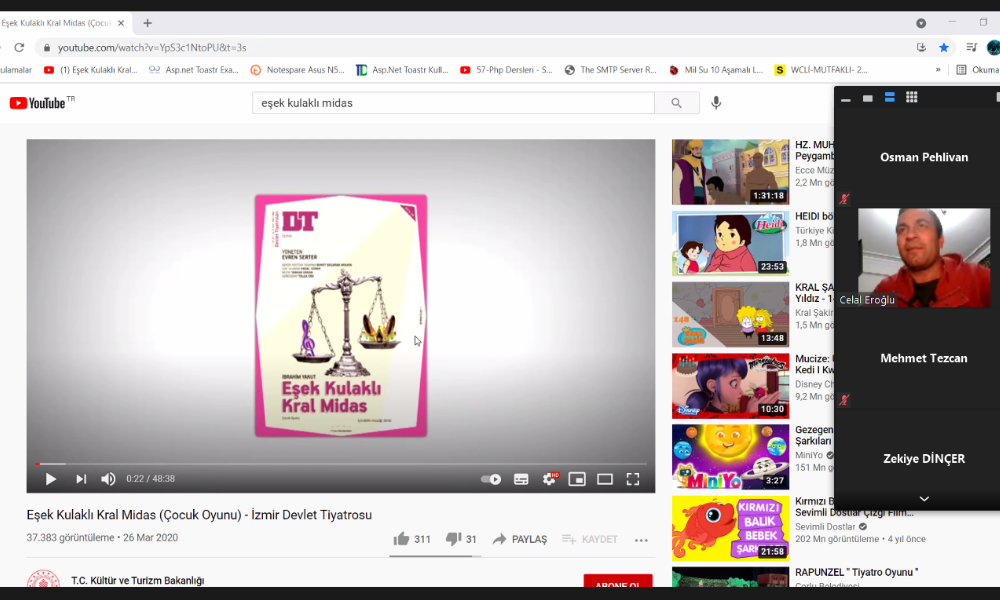Open the more actions menu below video

(x=641, y=540)
